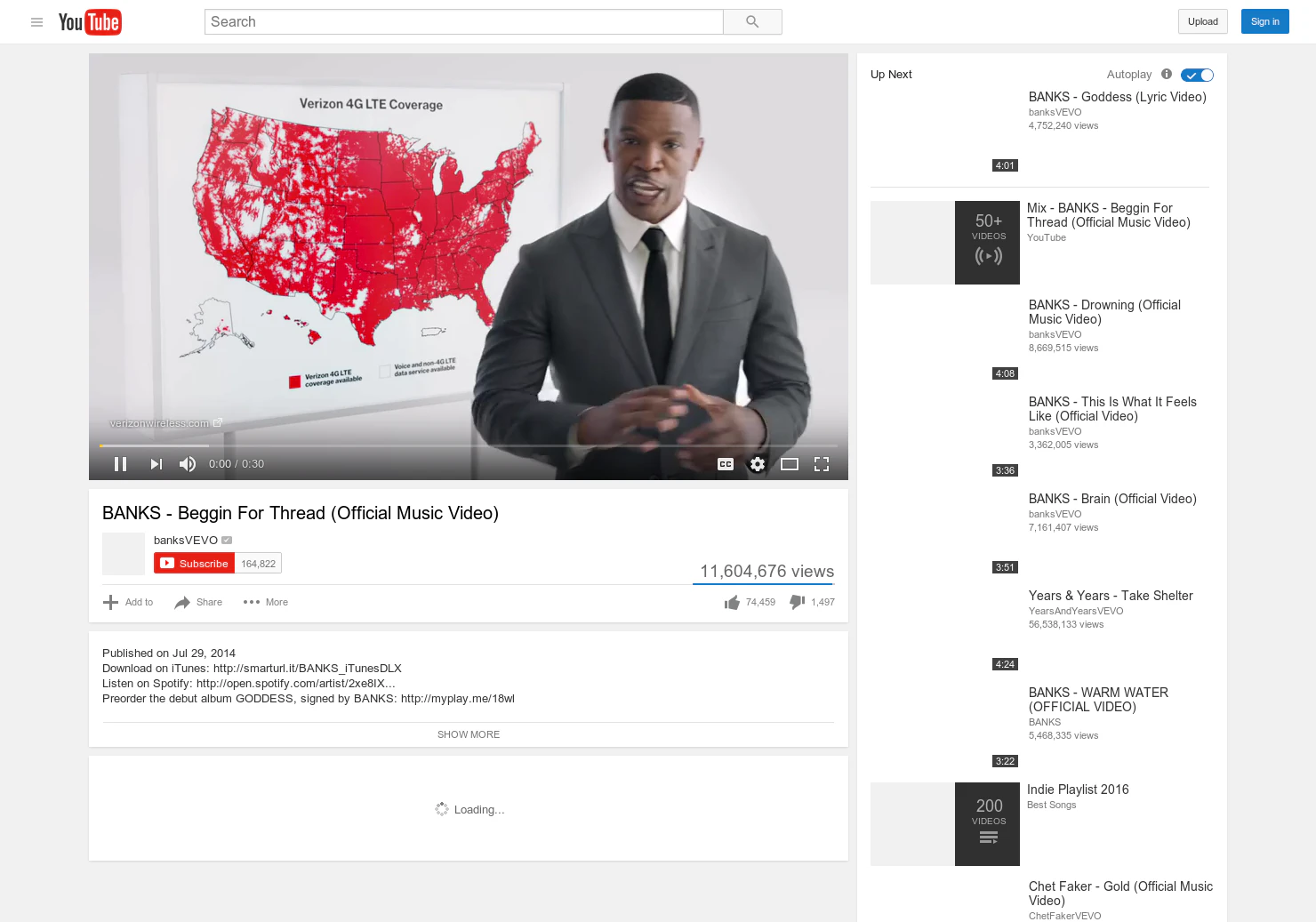Click the Add to plus icon
This screenshot has width=1316, height=922.
point(110,603)
